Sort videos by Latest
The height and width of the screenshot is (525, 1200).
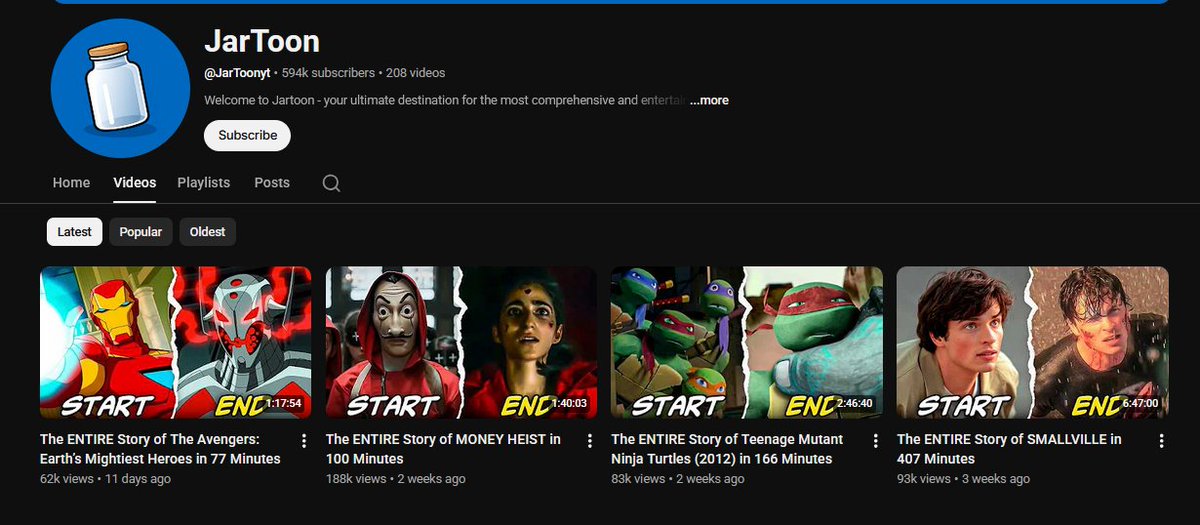click(x=74, y=232)
